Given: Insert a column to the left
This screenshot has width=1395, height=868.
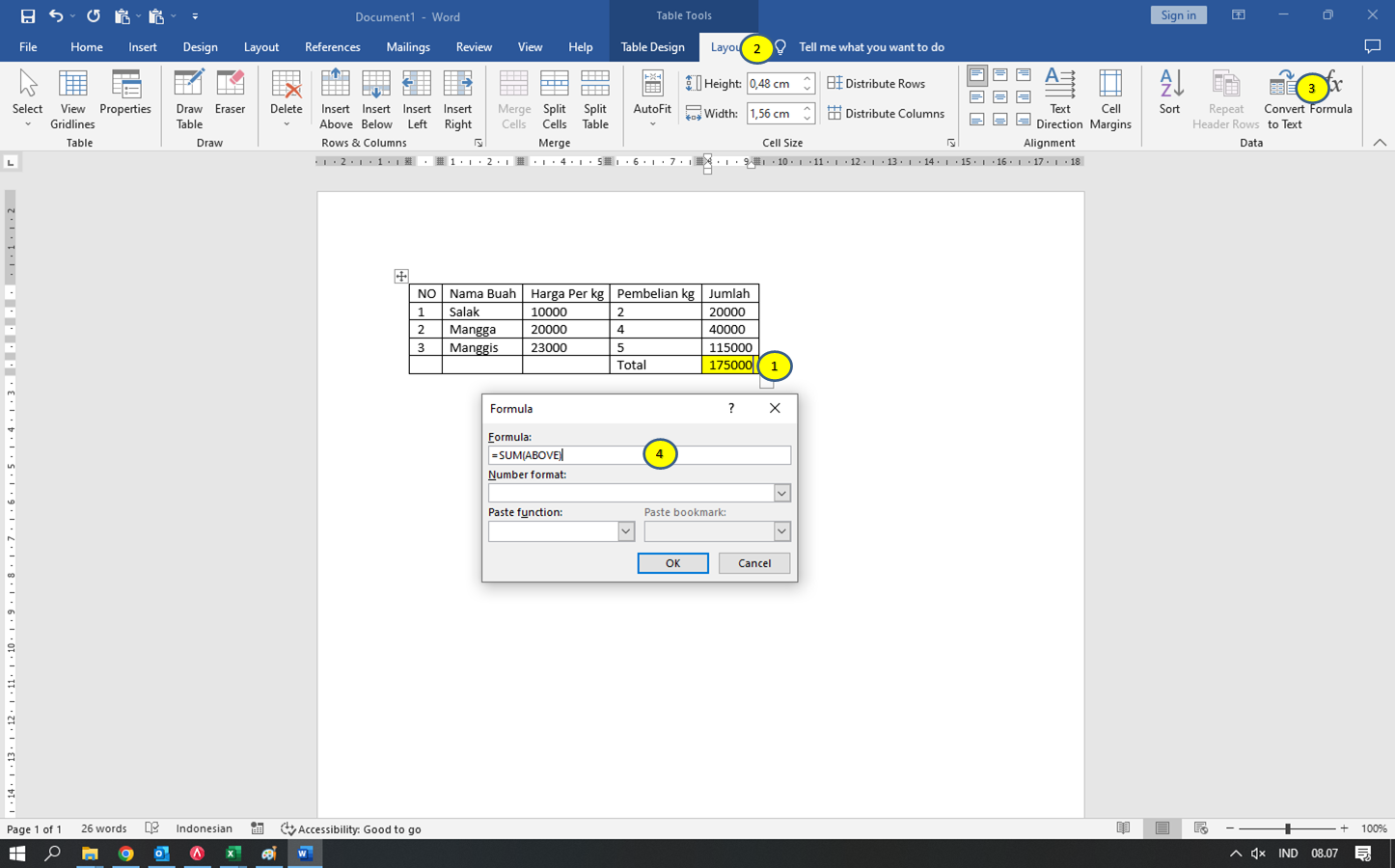Looking at the screenshot, I should [417, 99].
